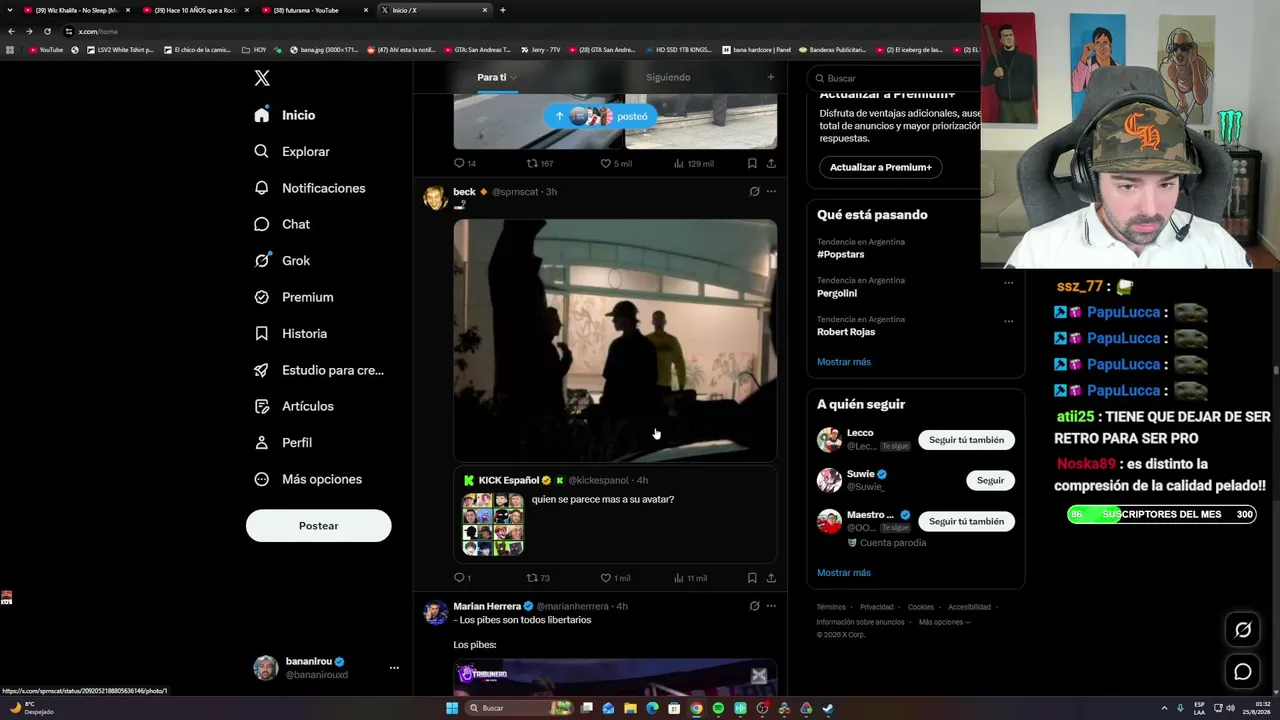This screenshot has width=1280, height=720.
Task: Open Spotify from the taskbar
Action: 718,708
